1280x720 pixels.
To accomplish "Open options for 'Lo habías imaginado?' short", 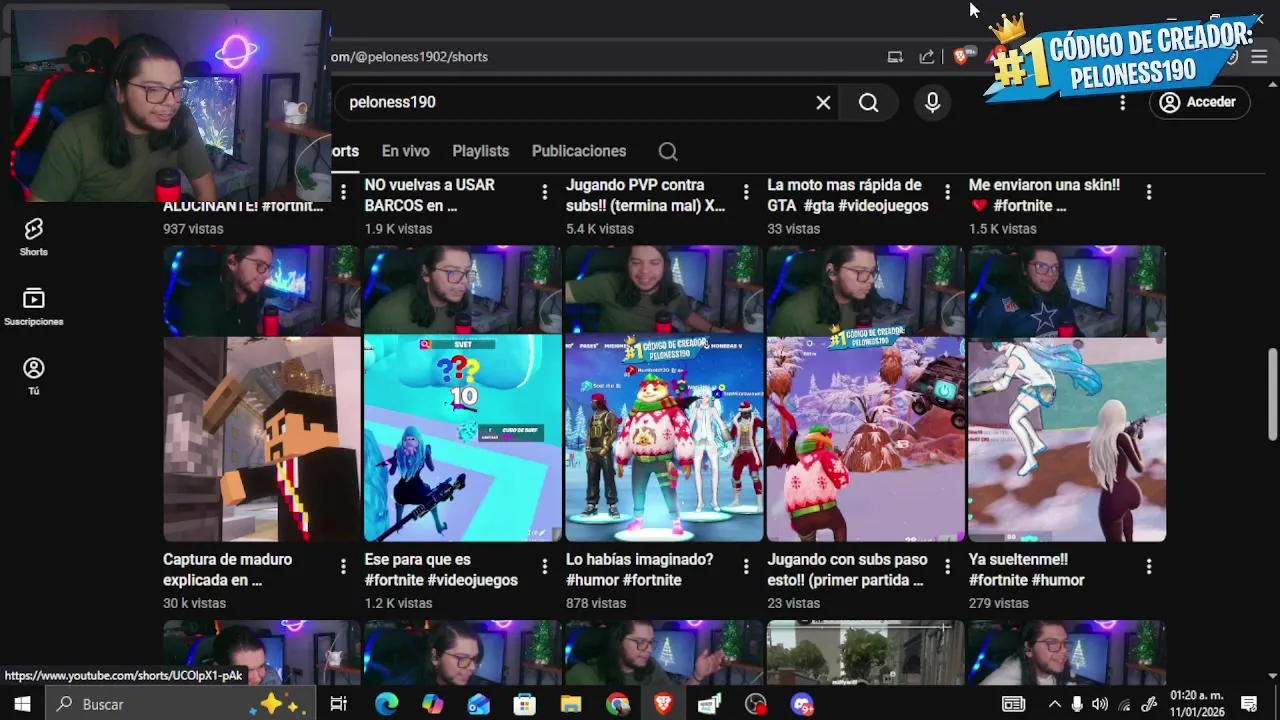I will click(745, 567).
